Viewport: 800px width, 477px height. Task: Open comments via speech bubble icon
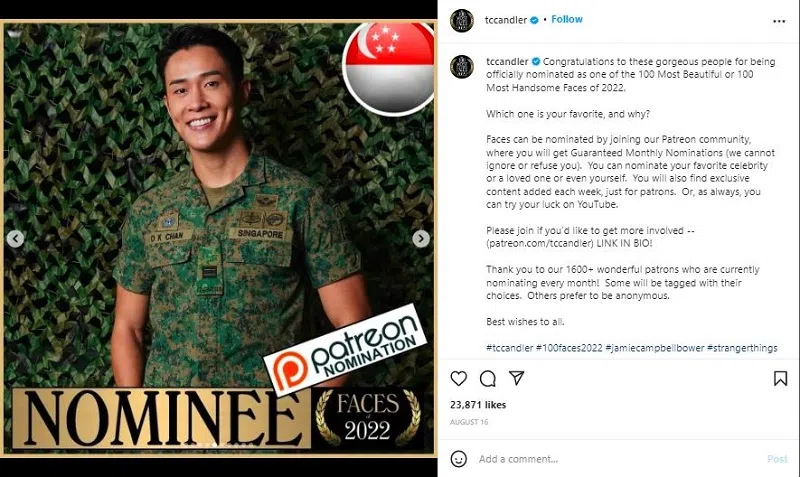point(488,379)
